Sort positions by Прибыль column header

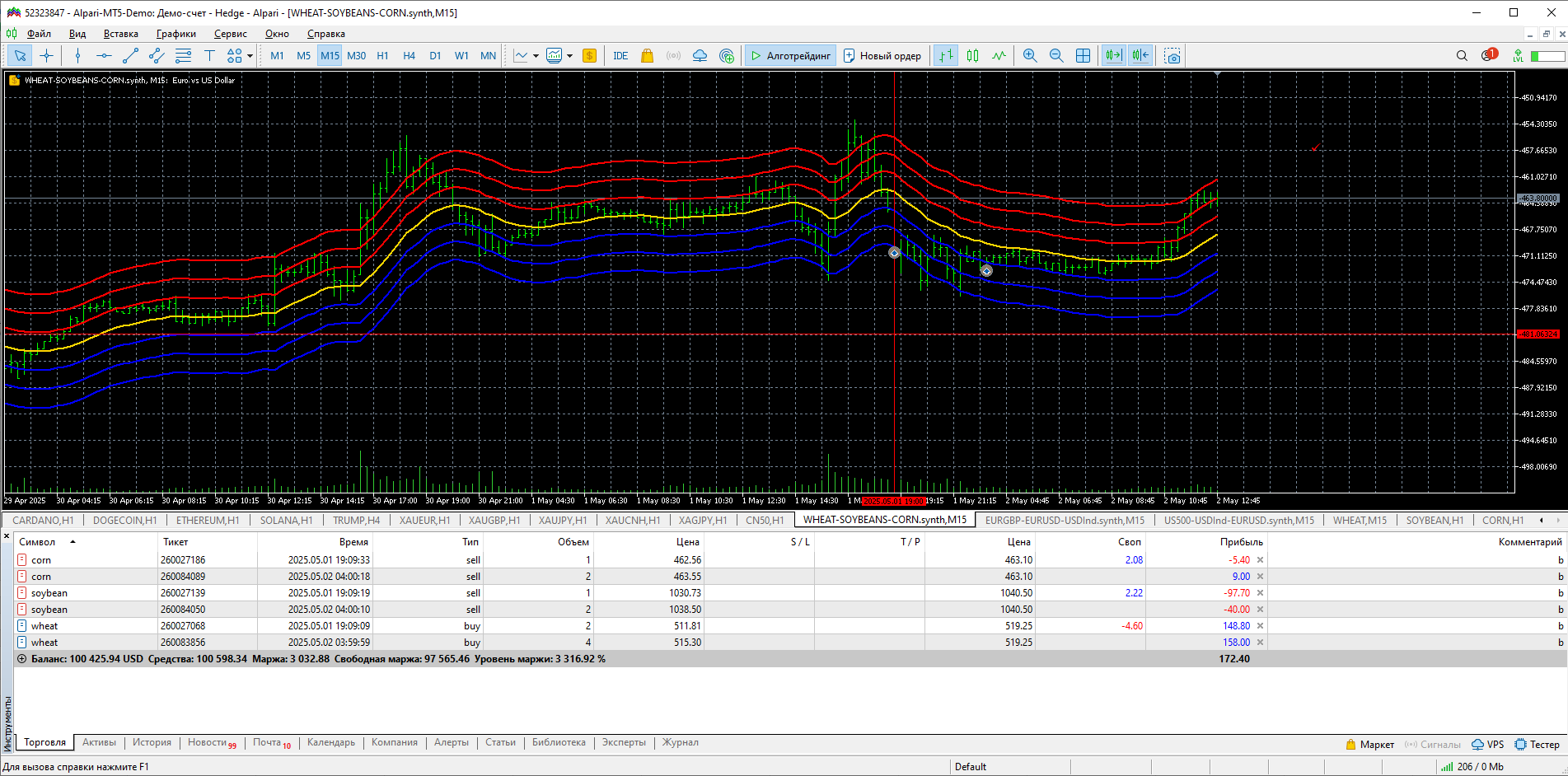tap(1241, 542)
